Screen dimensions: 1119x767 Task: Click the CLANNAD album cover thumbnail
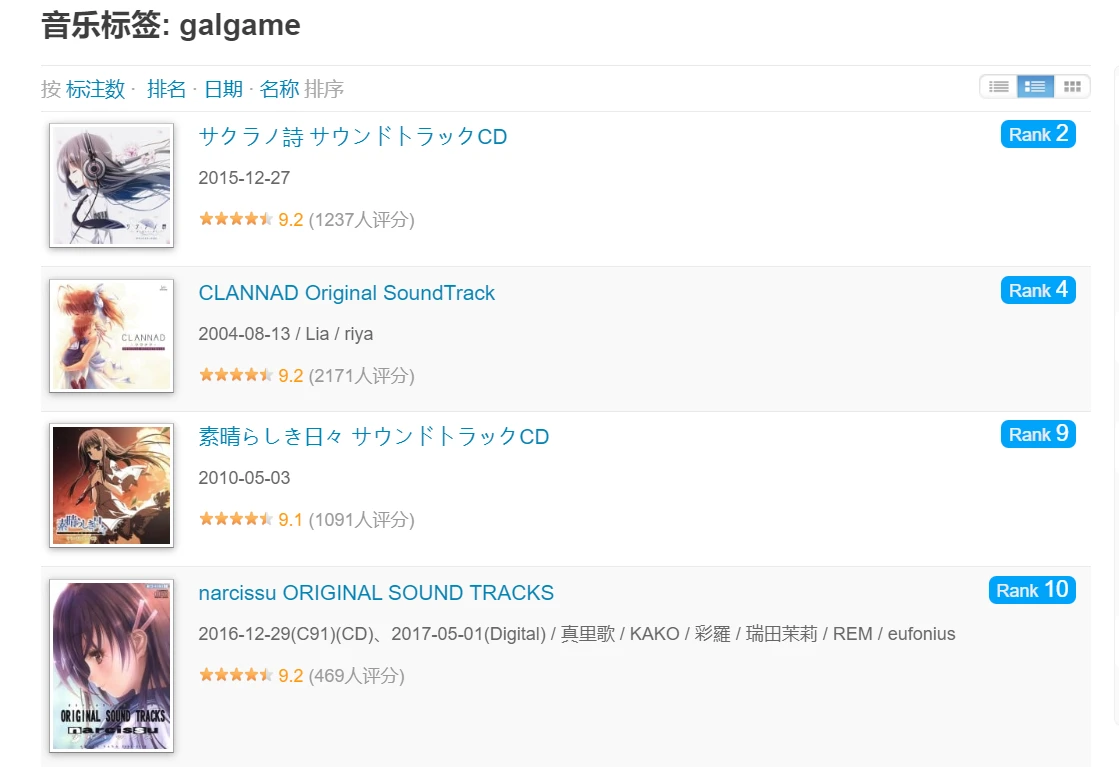(111, 336)
